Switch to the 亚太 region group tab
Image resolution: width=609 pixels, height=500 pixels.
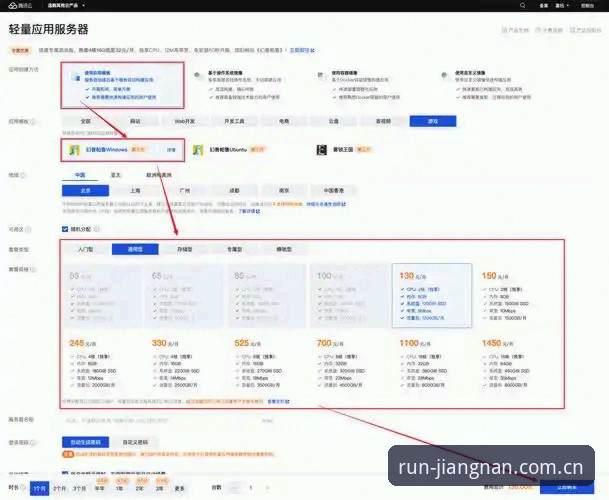[115, 175]
